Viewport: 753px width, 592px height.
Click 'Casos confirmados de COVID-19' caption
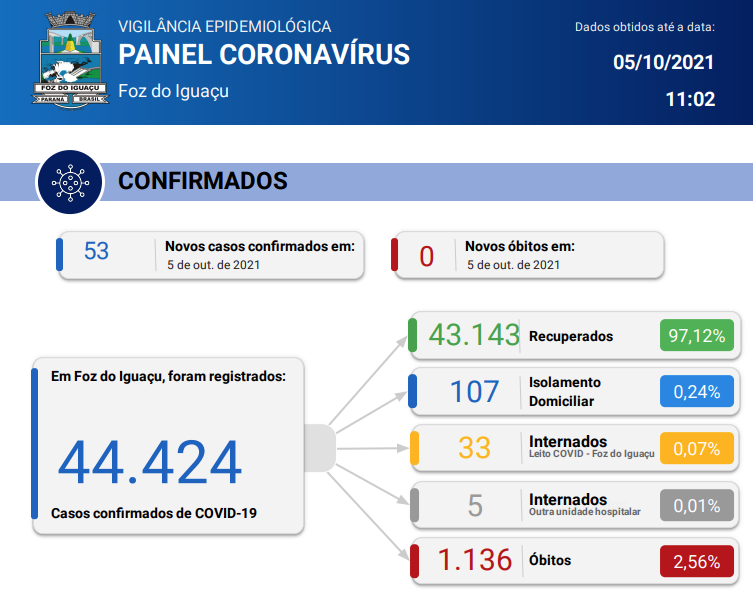click(154, 513)
